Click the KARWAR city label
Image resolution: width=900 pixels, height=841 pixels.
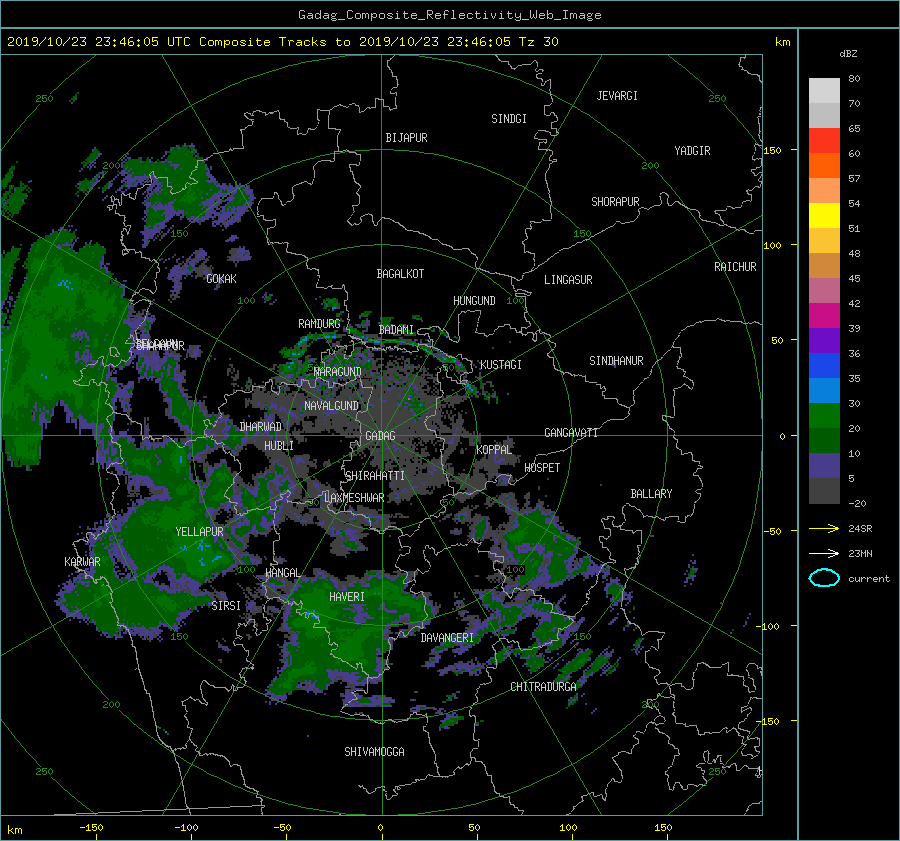pos(82,562)
